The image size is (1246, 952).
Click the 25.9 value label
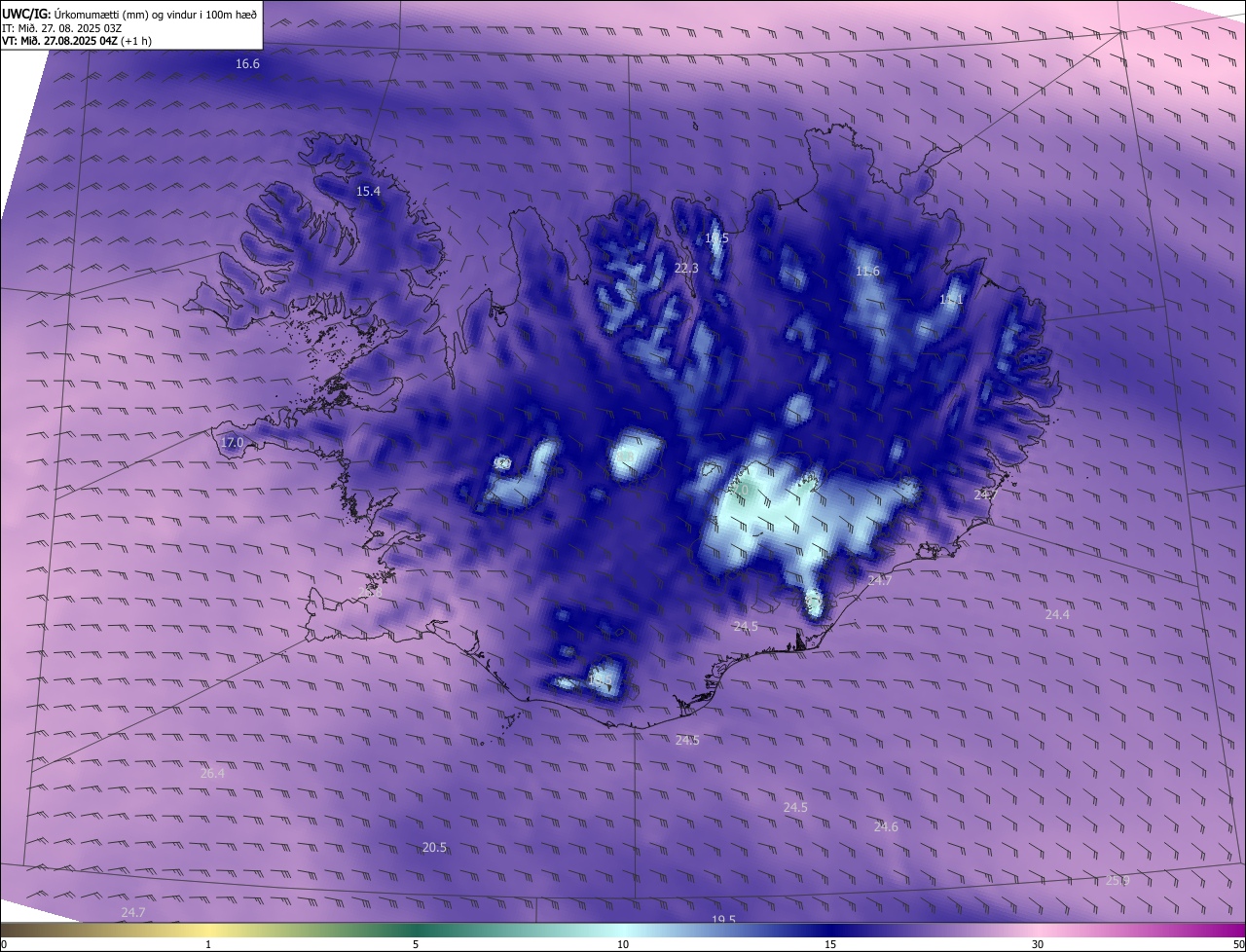[x=1118, y=880]
